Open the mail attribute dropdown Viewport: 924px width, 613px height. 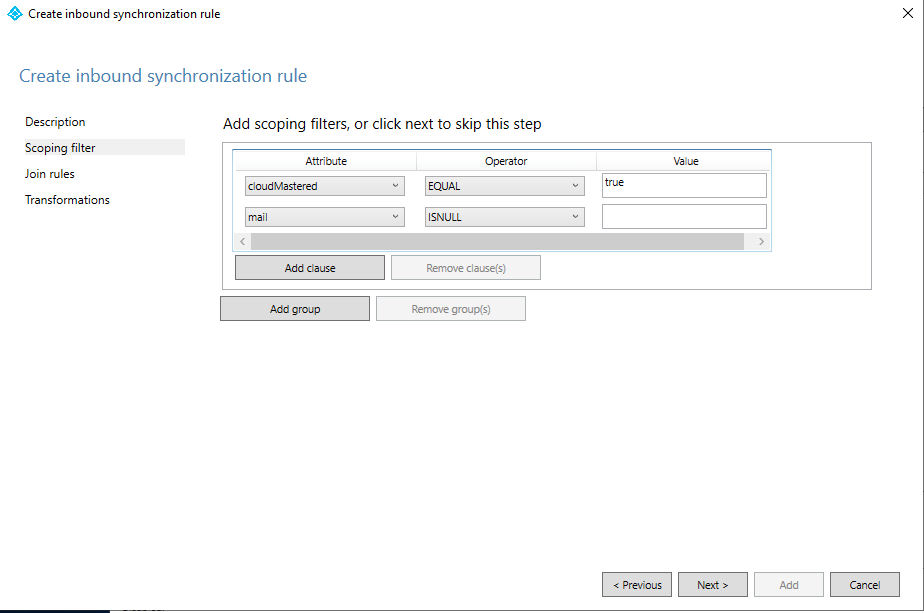[x=325, y=217]
